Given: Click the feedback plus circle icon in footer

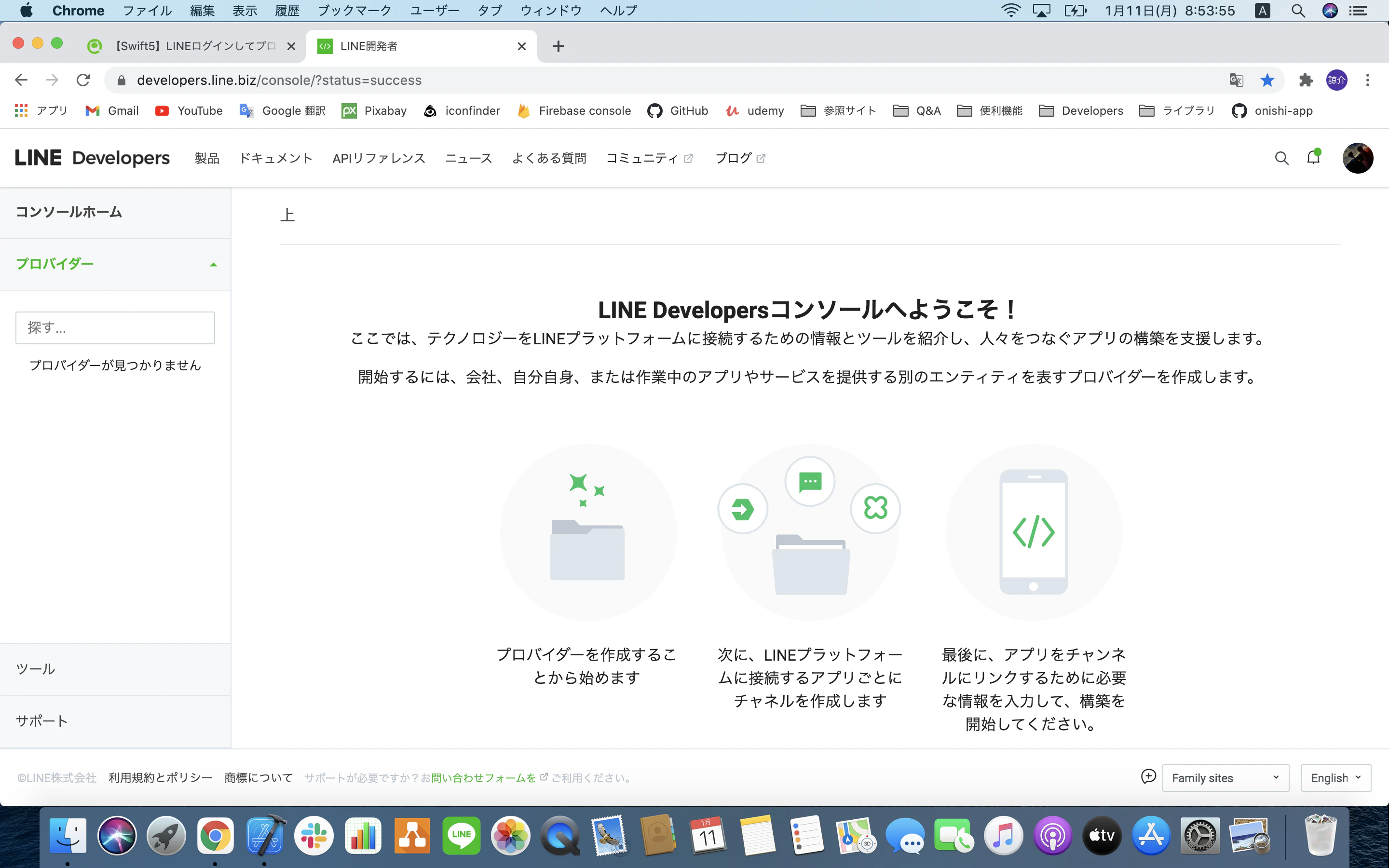Looking at the screenshot, I should [x=1148, y=777].
